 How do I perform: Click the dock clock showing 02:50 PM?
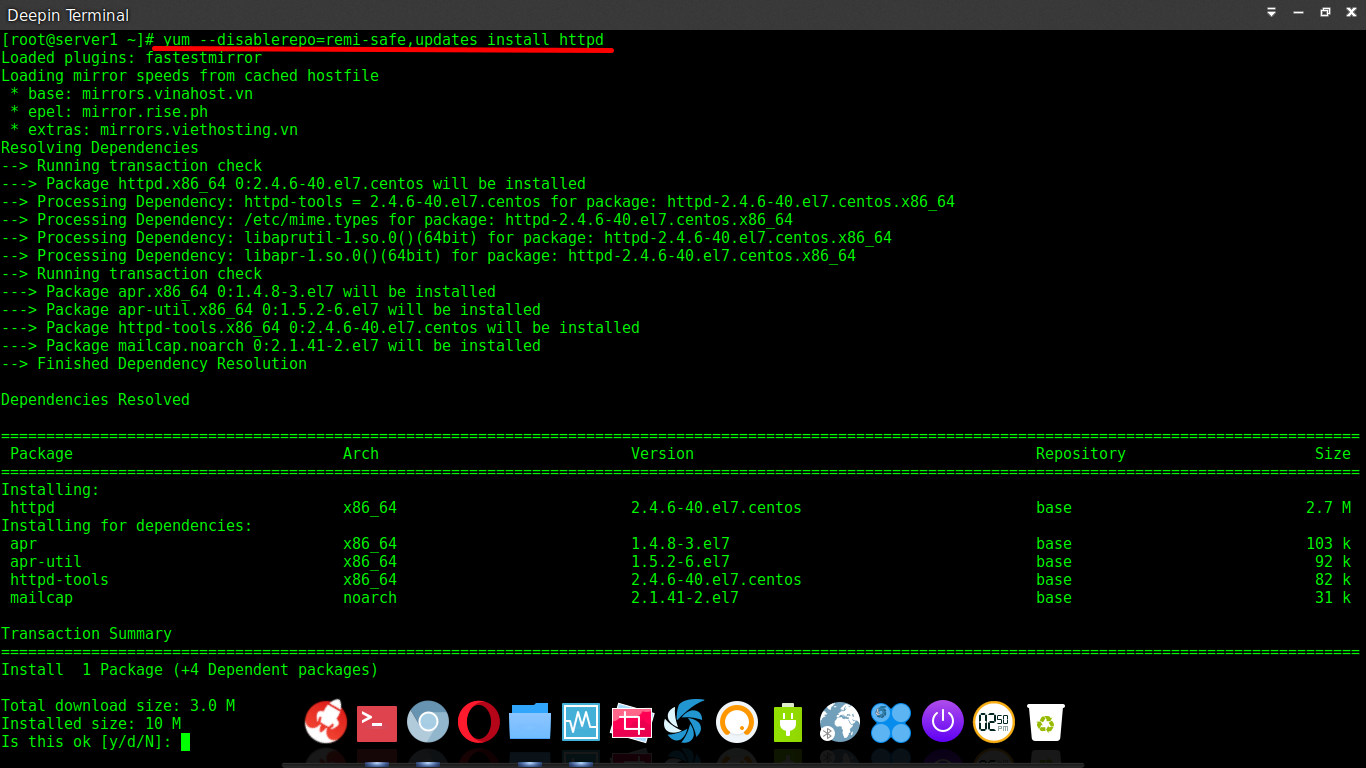[x=994, y=721]
